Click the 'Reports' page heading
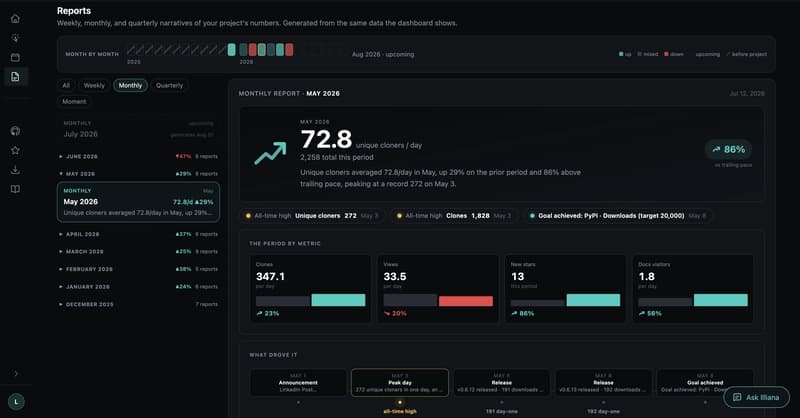This screenshot has width=800, height=418. click(x=74, y=11)
